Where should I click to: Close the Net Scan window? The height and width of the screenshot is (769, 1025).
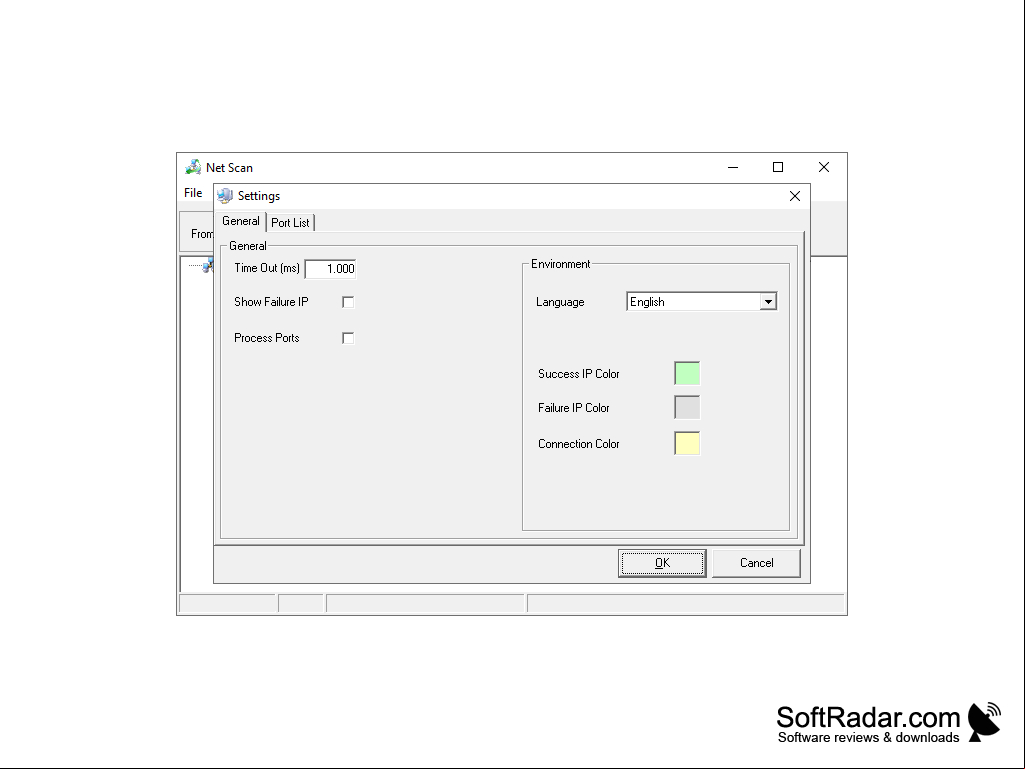[824, 167]
